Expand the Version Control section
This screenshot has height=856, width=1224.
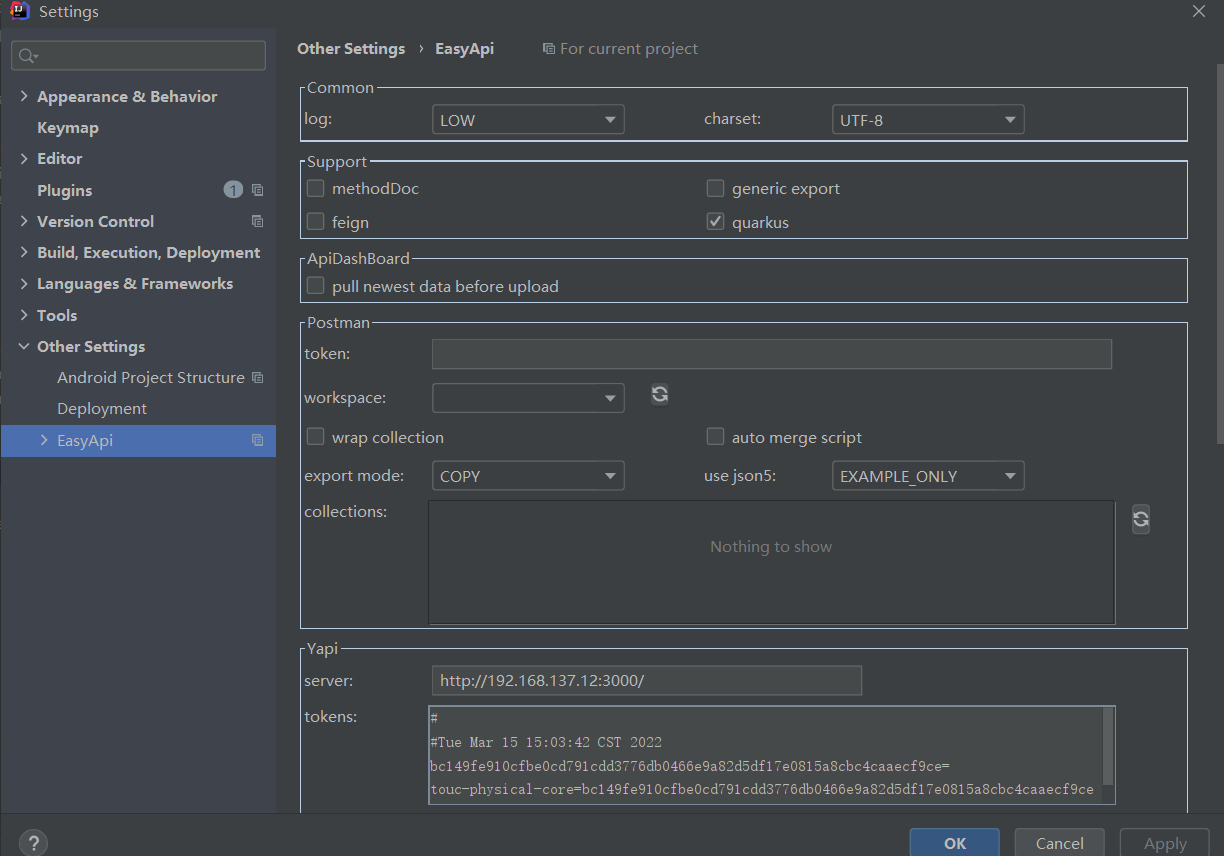click(x=24, y=221)
